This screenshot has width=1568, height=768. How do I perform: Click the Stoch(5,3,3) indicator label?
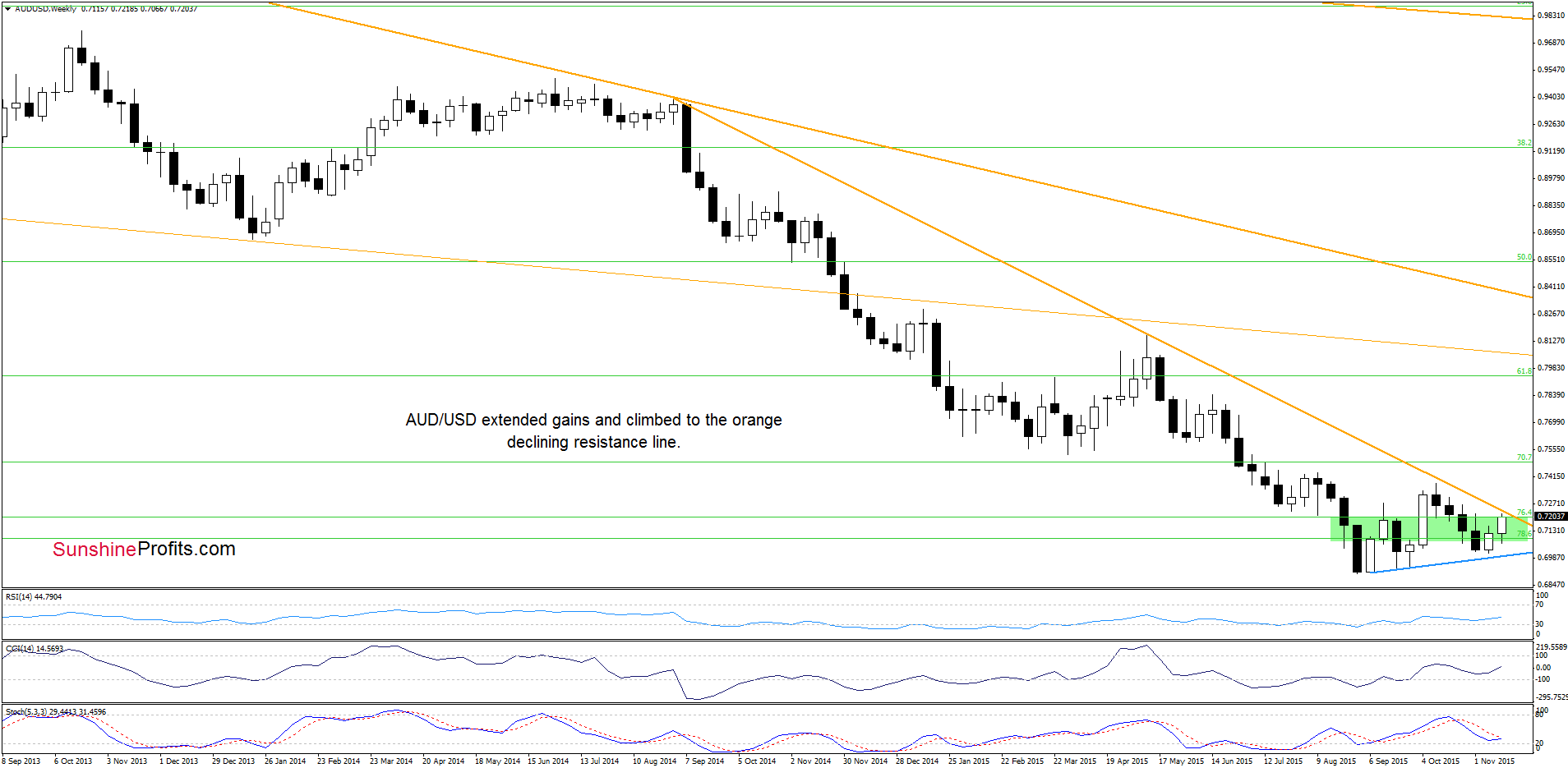[56, 712]
